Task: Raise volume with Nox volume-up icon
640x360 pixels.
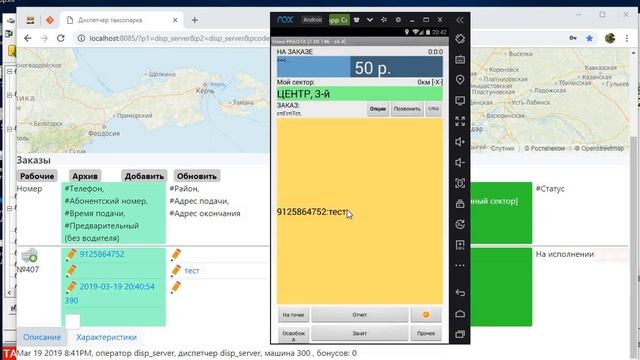Action: (x=460, y=142)
